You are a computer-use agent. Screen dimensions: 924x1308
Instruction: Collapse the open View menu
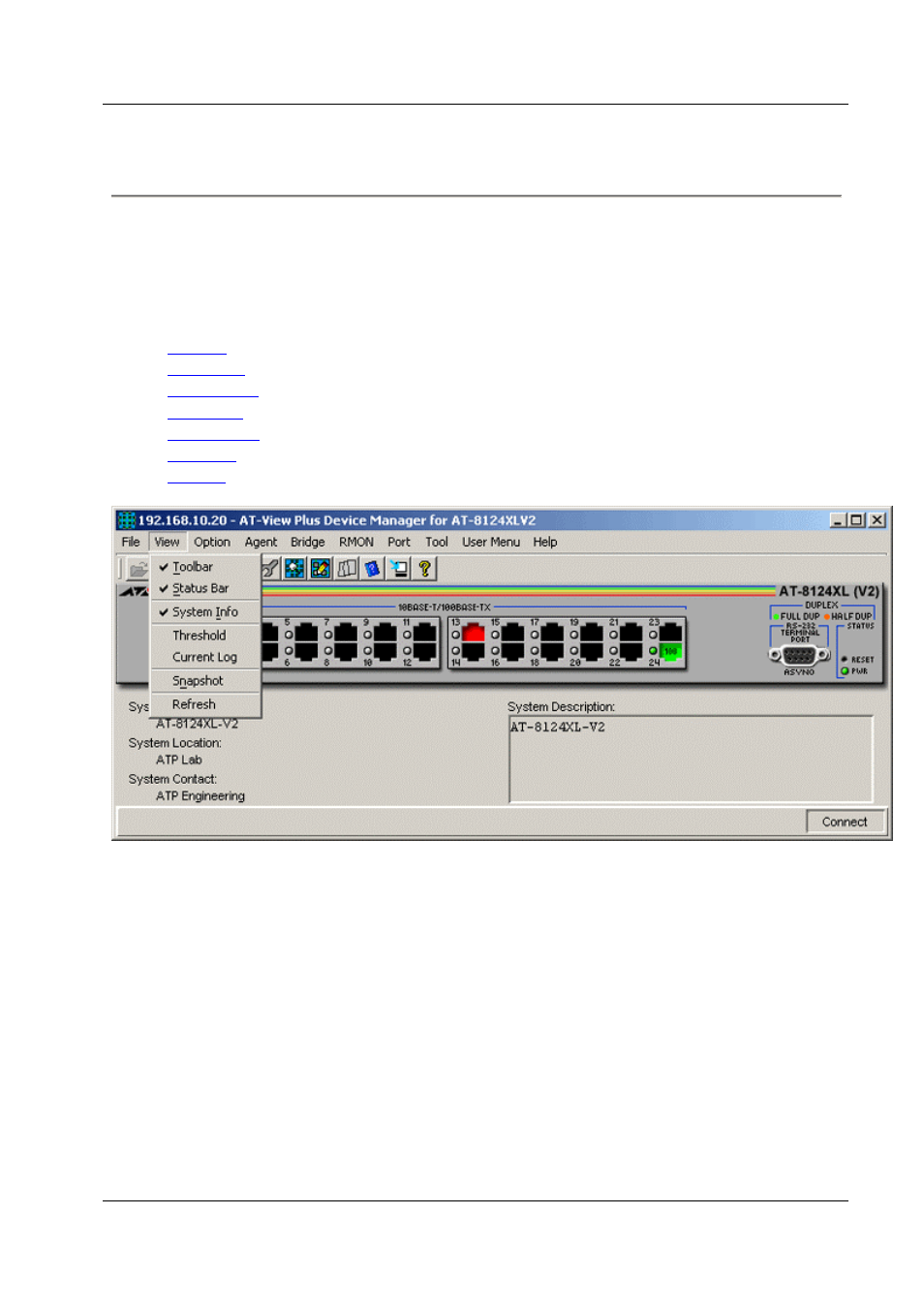pos(167,542)
